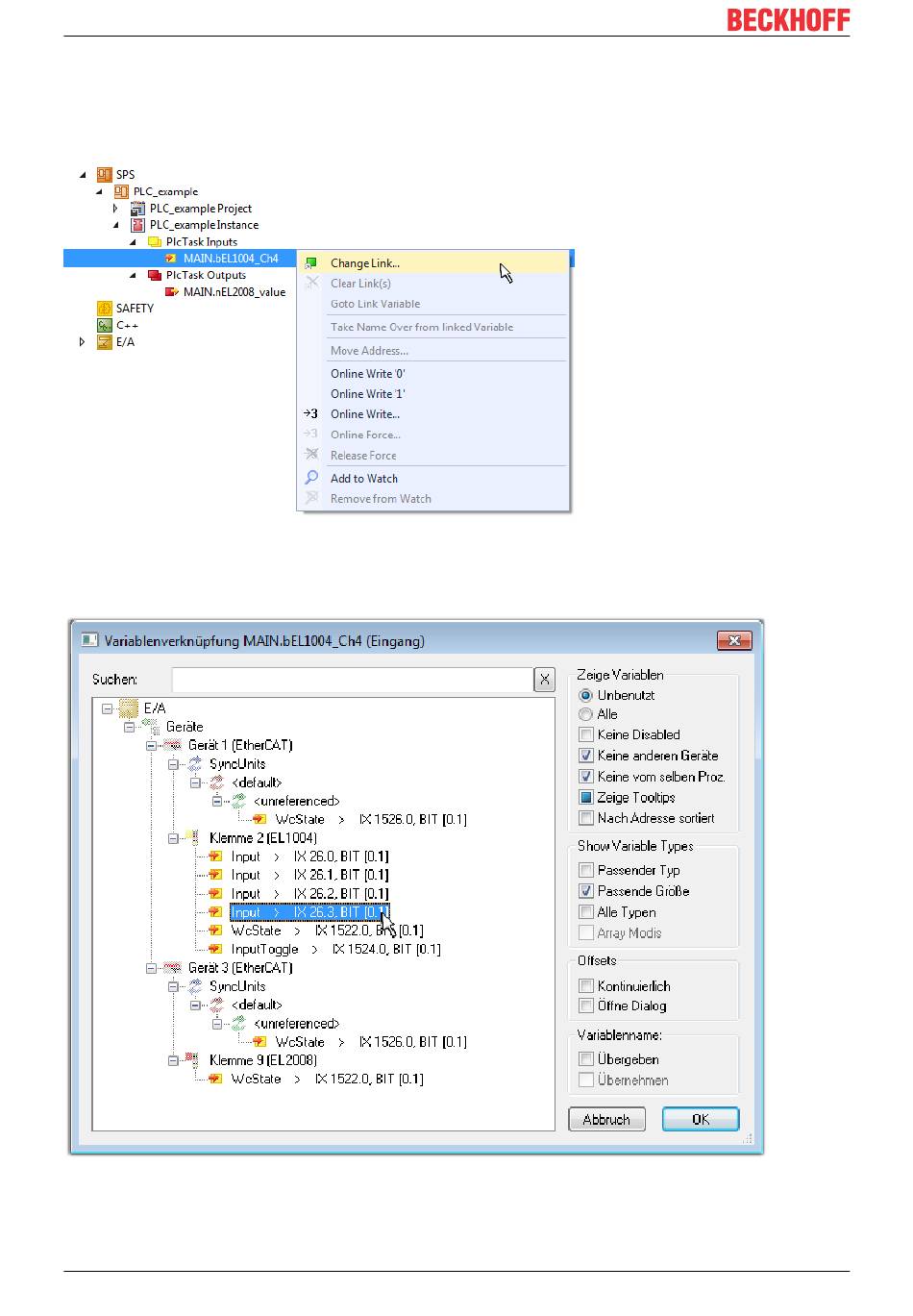Toggle the Zeige Tooltips checkbox
Image resolution: width=913 pixels, height=1316 pixels.
(x=586, y=797)
